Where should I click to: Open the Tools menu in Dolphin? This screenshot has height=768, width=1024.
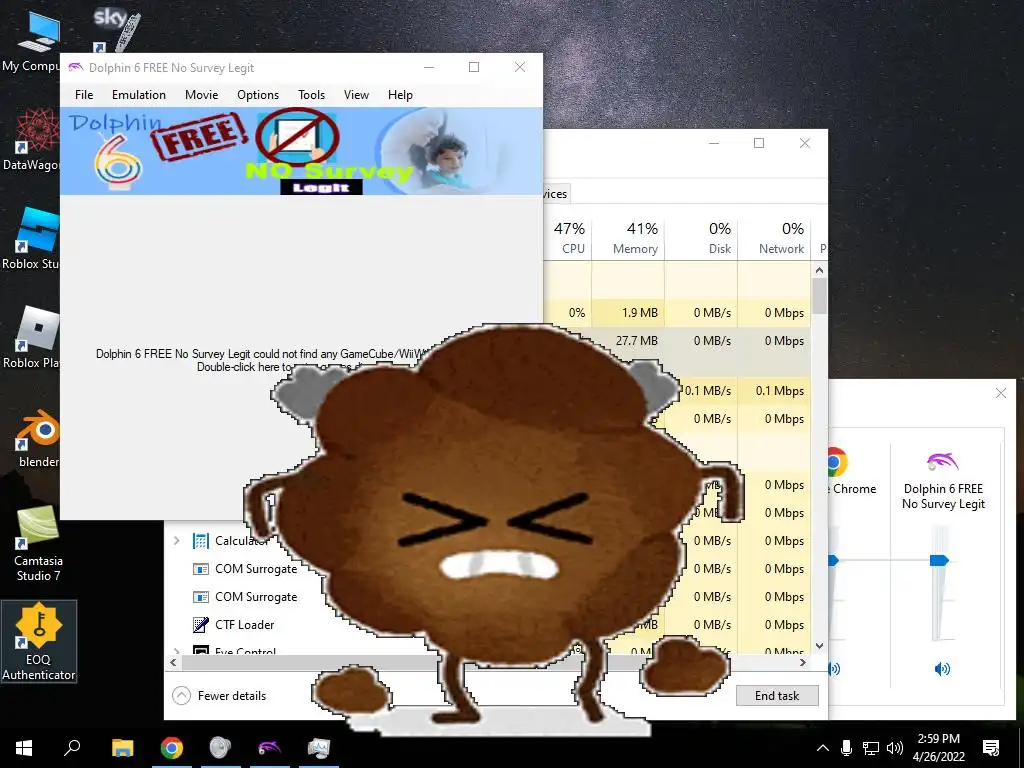point(312,95)
